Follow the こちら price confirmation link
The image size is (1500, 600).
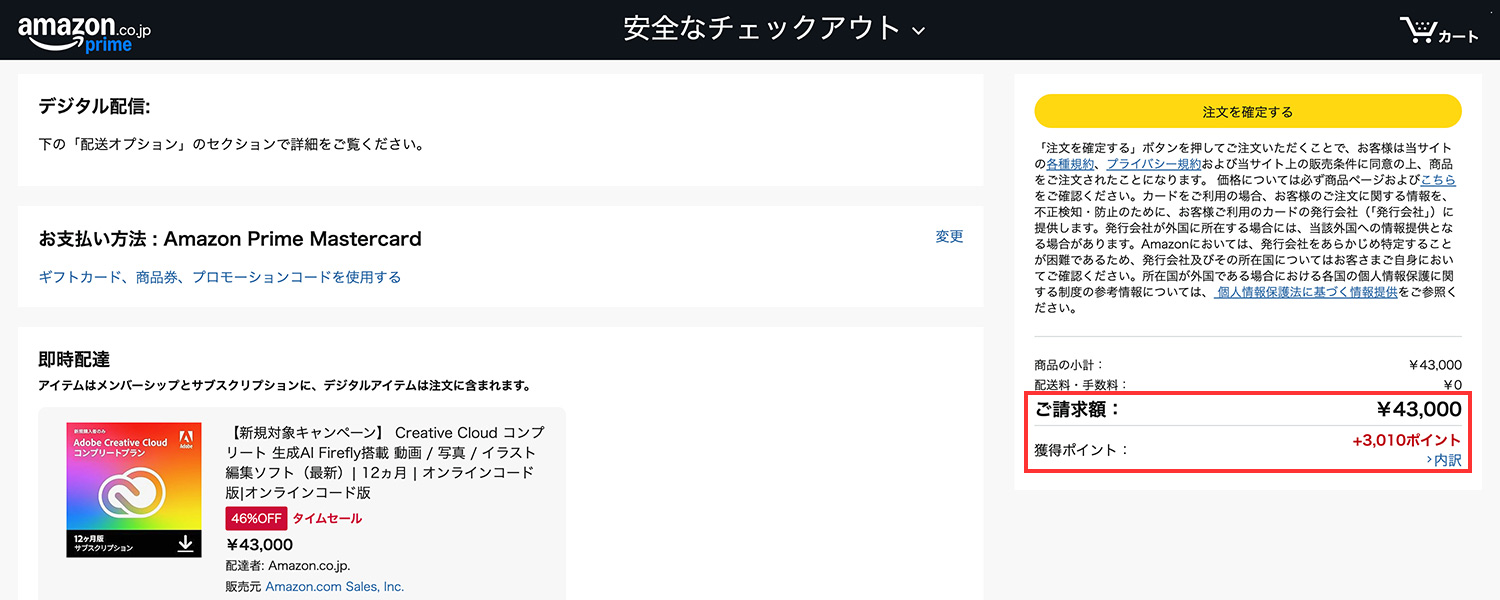(x=1438, y=180)
